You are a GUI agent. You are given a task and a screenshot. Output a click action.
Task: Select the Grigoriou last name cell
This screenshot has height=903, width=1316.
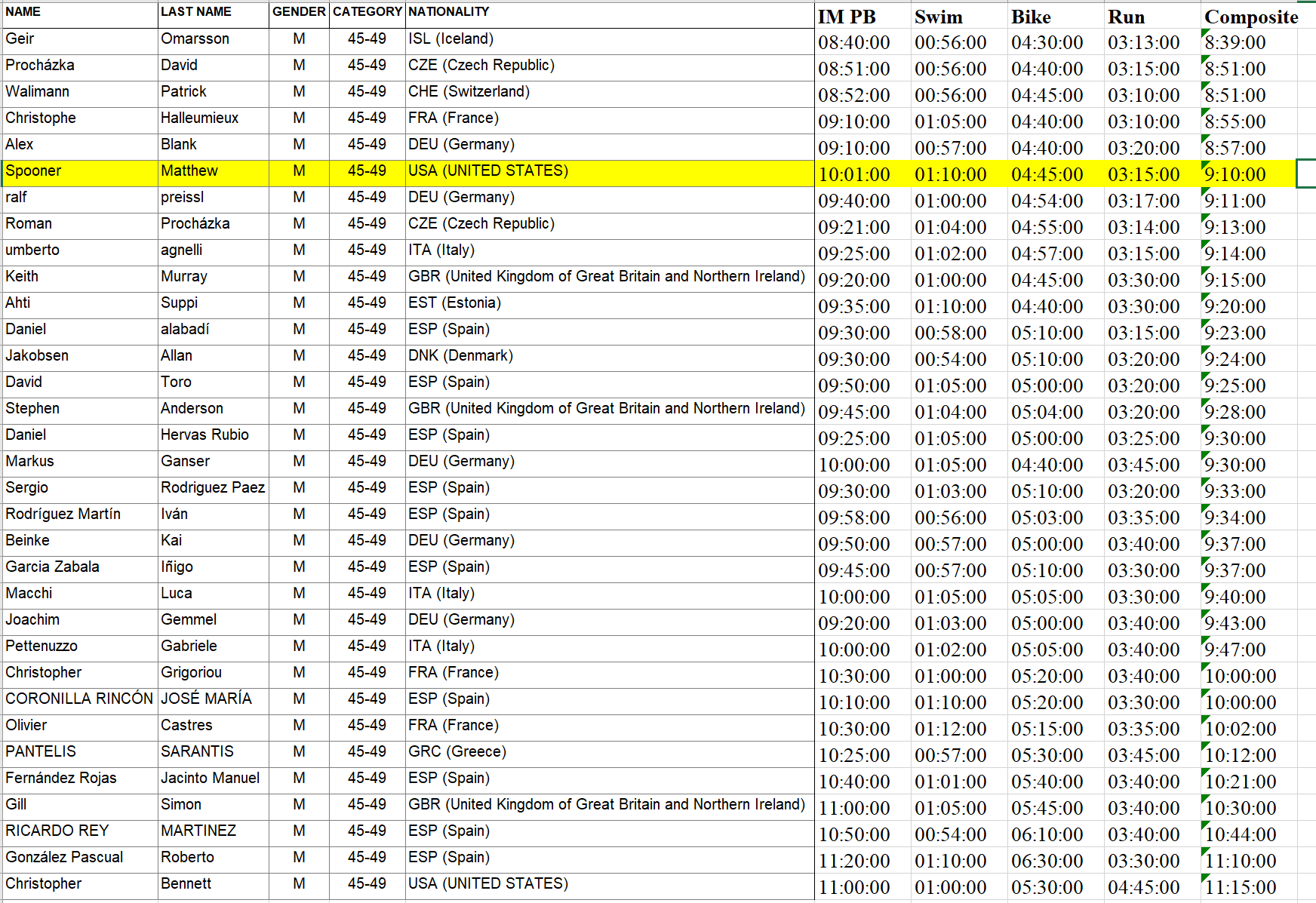click(214, 675)
